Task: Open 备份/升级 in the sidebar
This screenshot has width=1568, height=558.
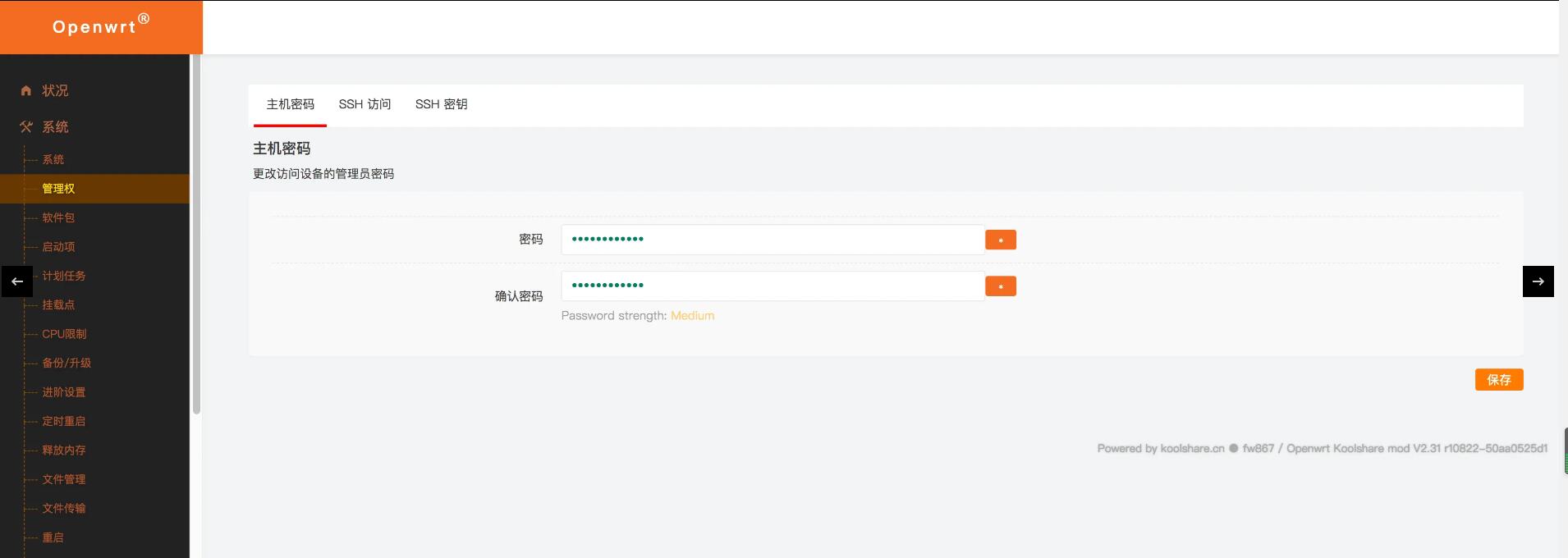Action: (66, 363)
